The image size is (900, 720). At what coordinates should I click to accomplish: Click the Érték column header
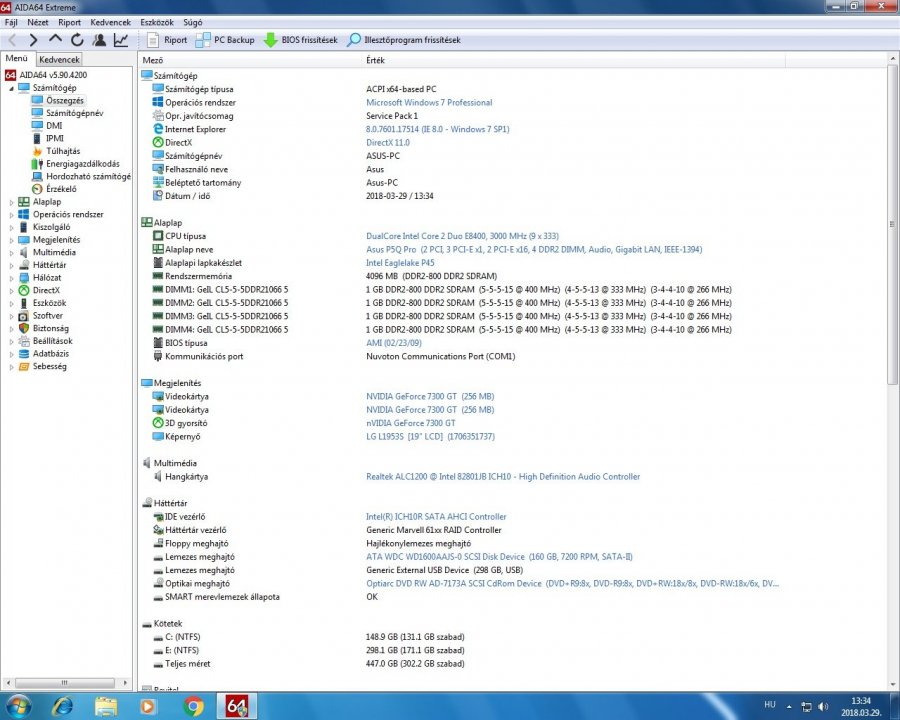tap(574, 60)
